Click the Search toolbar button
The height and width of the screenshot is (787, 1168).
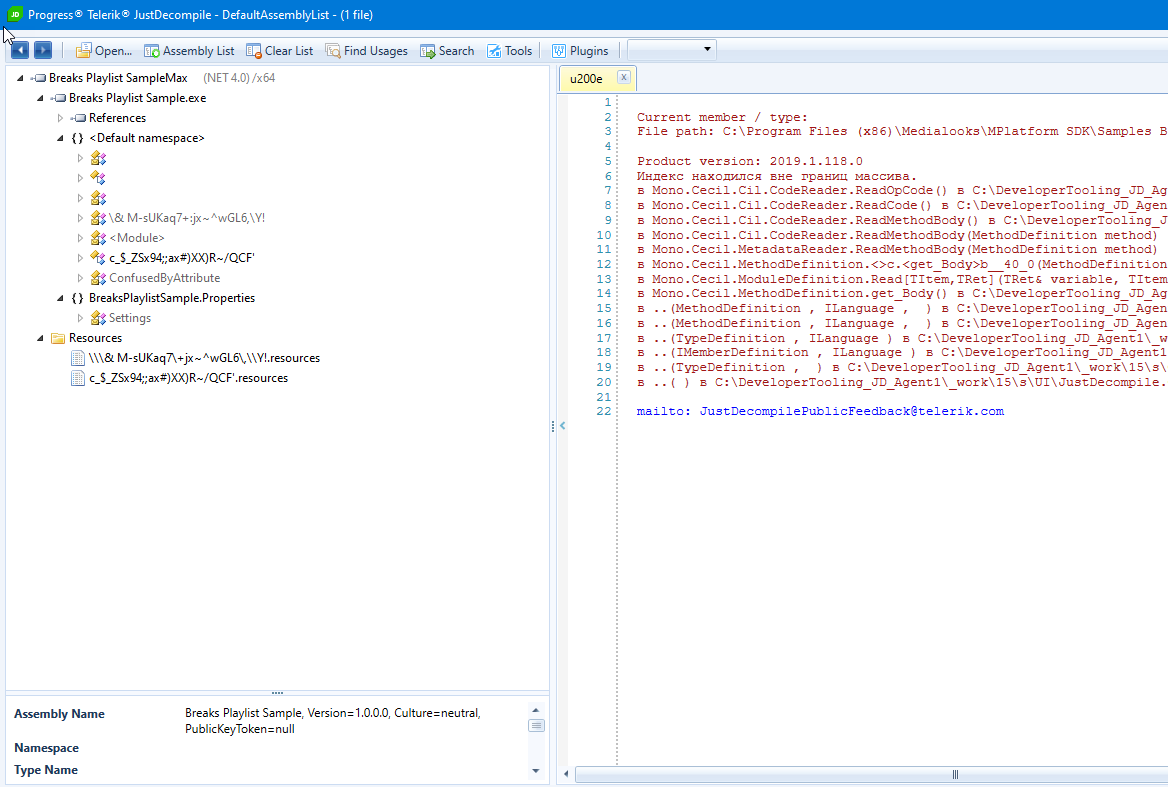tap(447, 51)
